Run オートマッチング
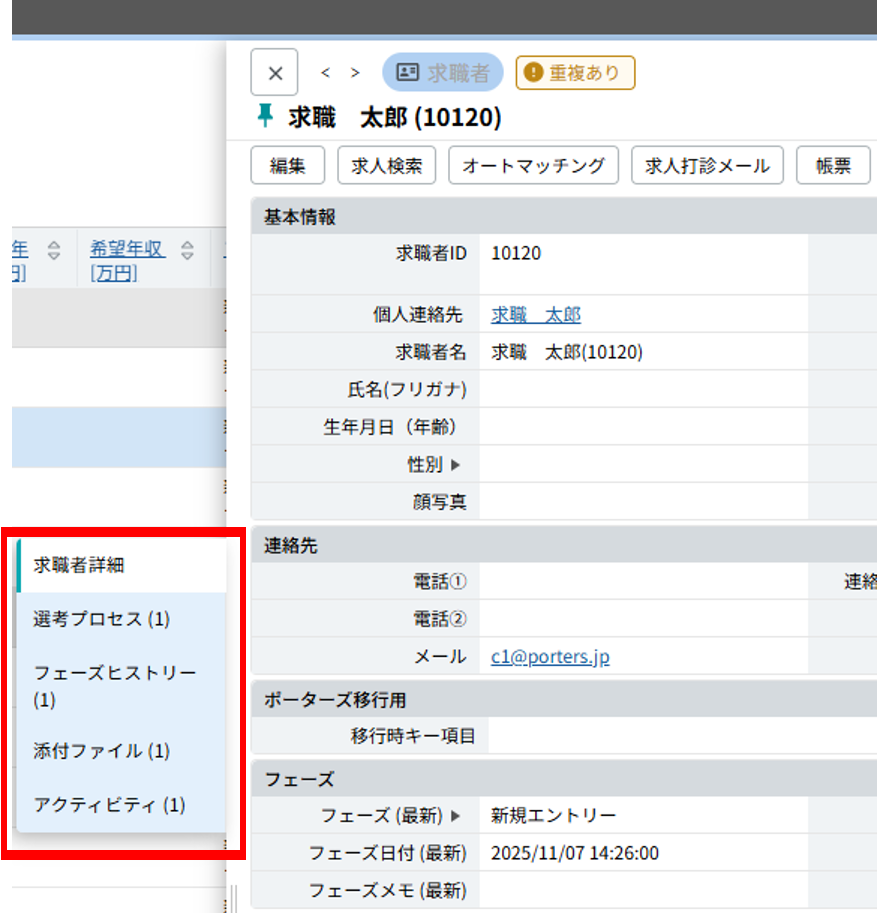The width and height of the screenshot is (878, 913). coord(533,166)
